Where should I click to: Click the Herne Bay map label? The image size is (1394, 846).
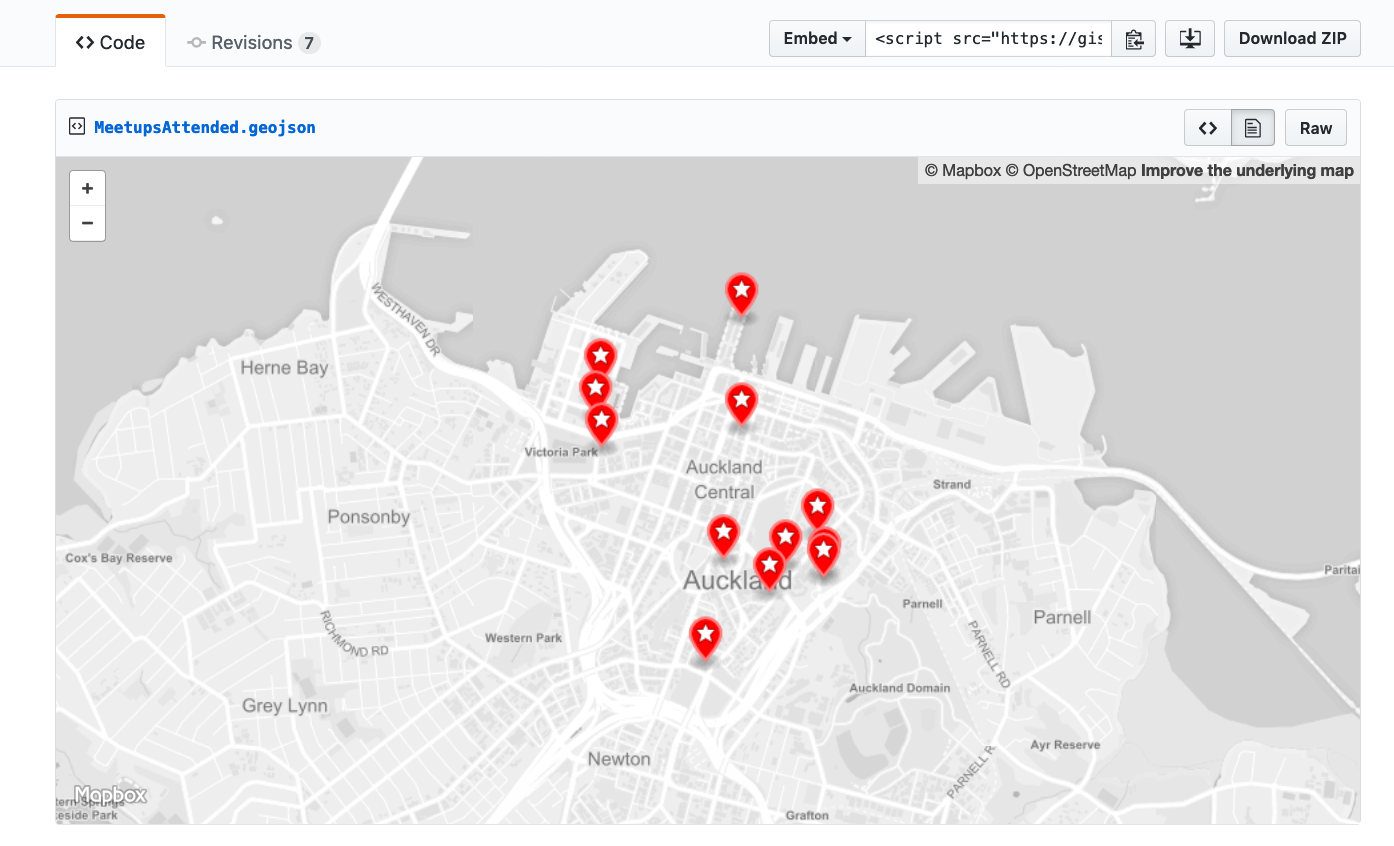pyautogui.click(x=284, y=368)
